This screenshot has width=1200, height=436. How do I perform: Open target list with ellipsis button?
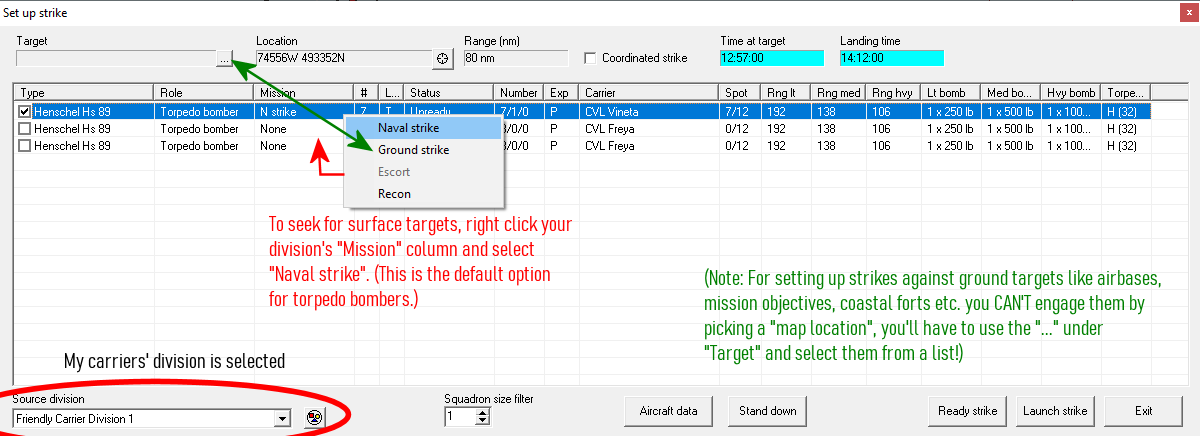click(225, 59)
